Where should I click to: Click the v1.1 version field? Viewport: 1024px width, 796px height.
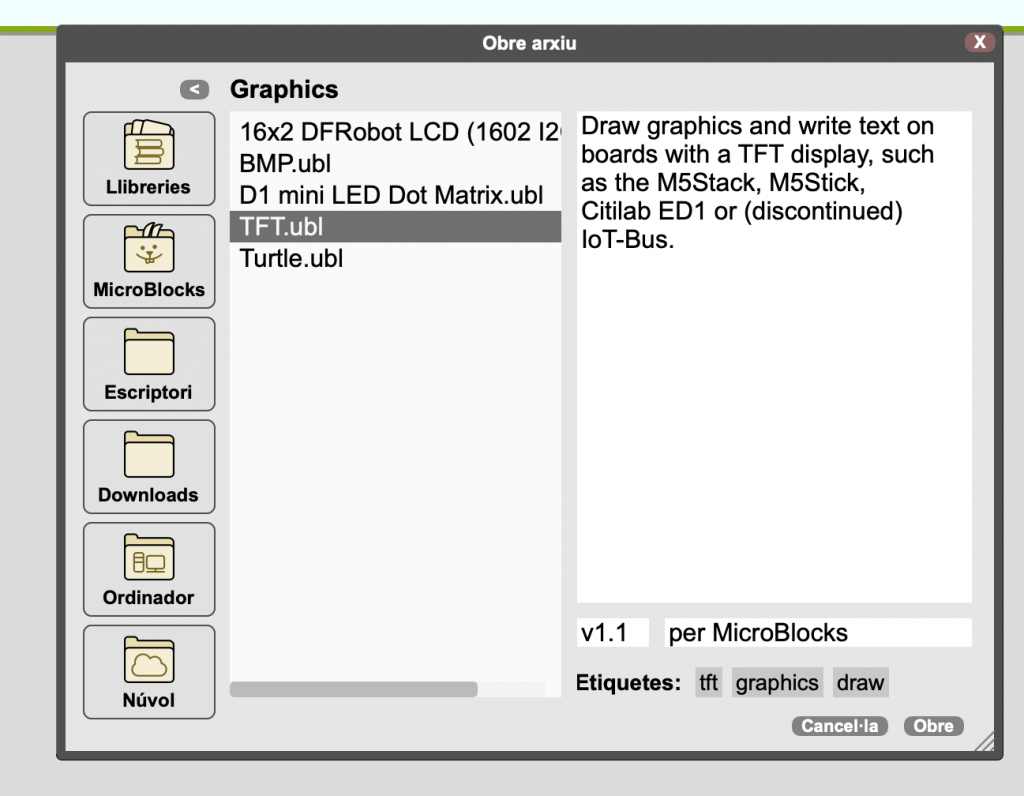[x=613, y=633]
